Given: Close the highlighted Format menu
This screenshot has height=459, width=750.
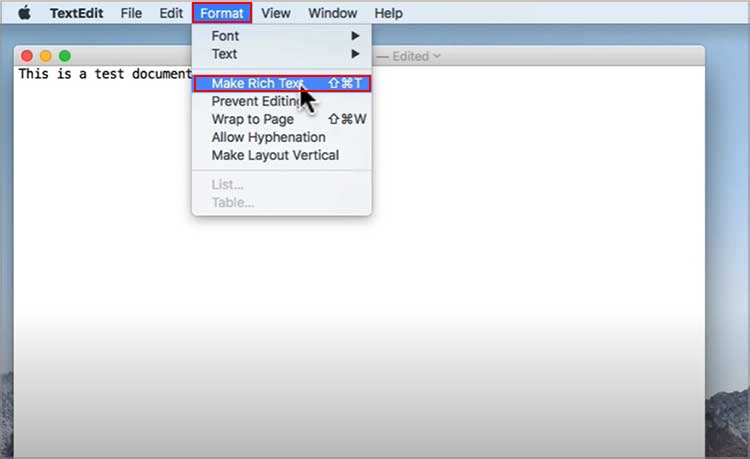Looking at the screenshot, I should coord(222,13).
